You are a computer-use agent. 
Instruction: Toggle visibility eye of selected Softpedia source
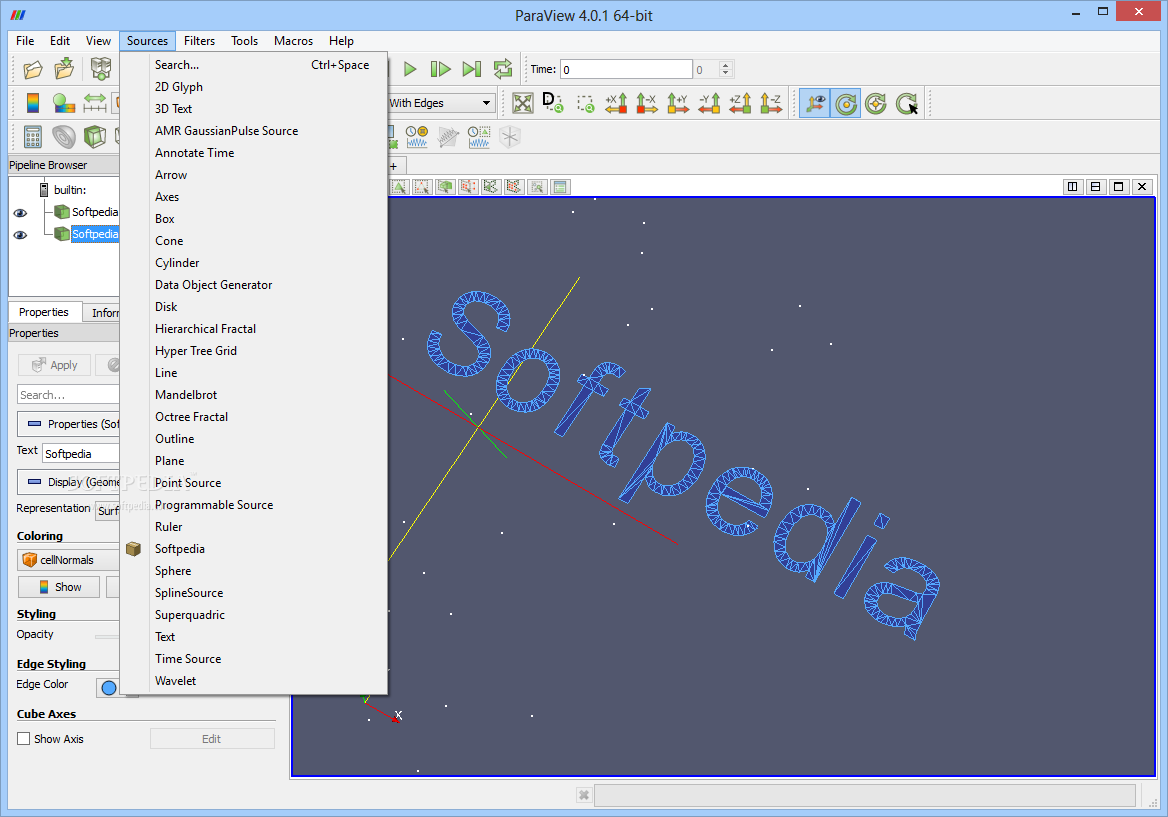point(20,235)
